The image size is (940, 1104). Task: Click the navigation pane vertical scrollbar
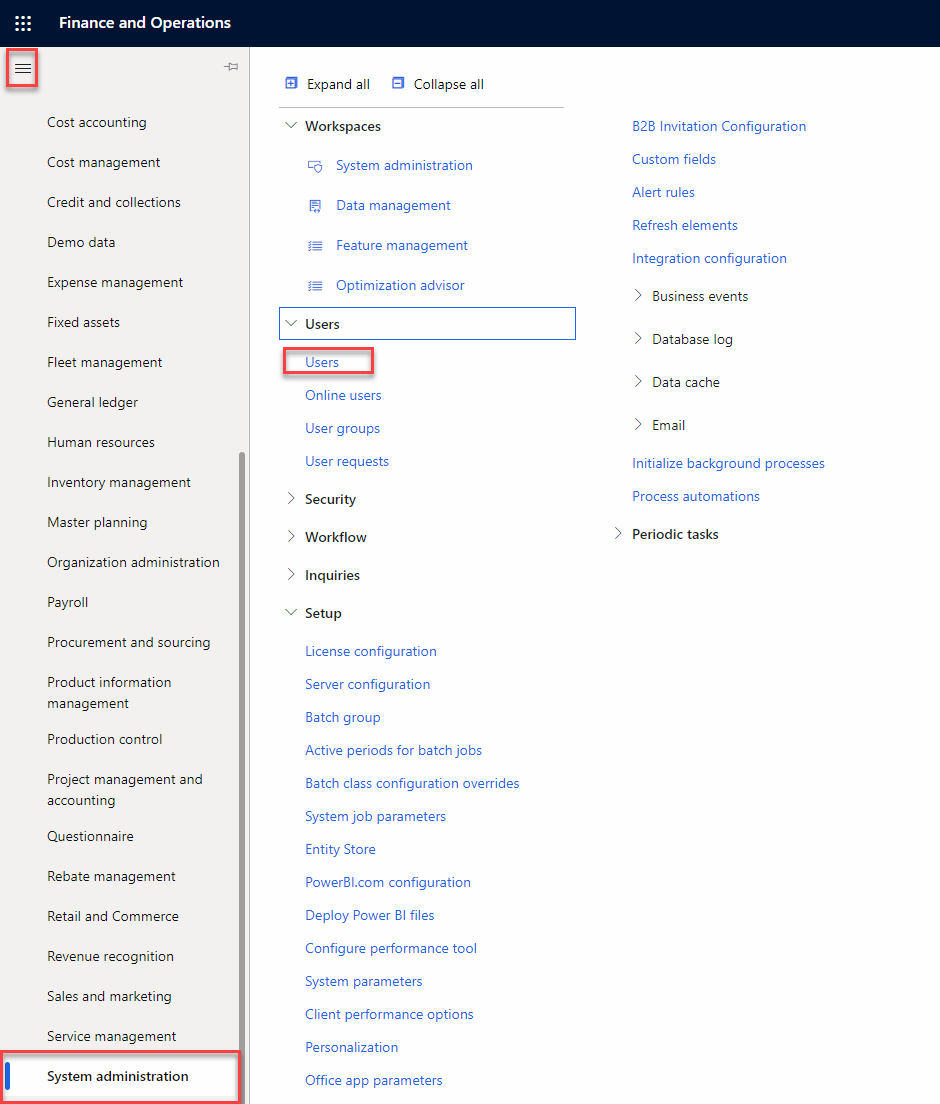click(242, 750)
